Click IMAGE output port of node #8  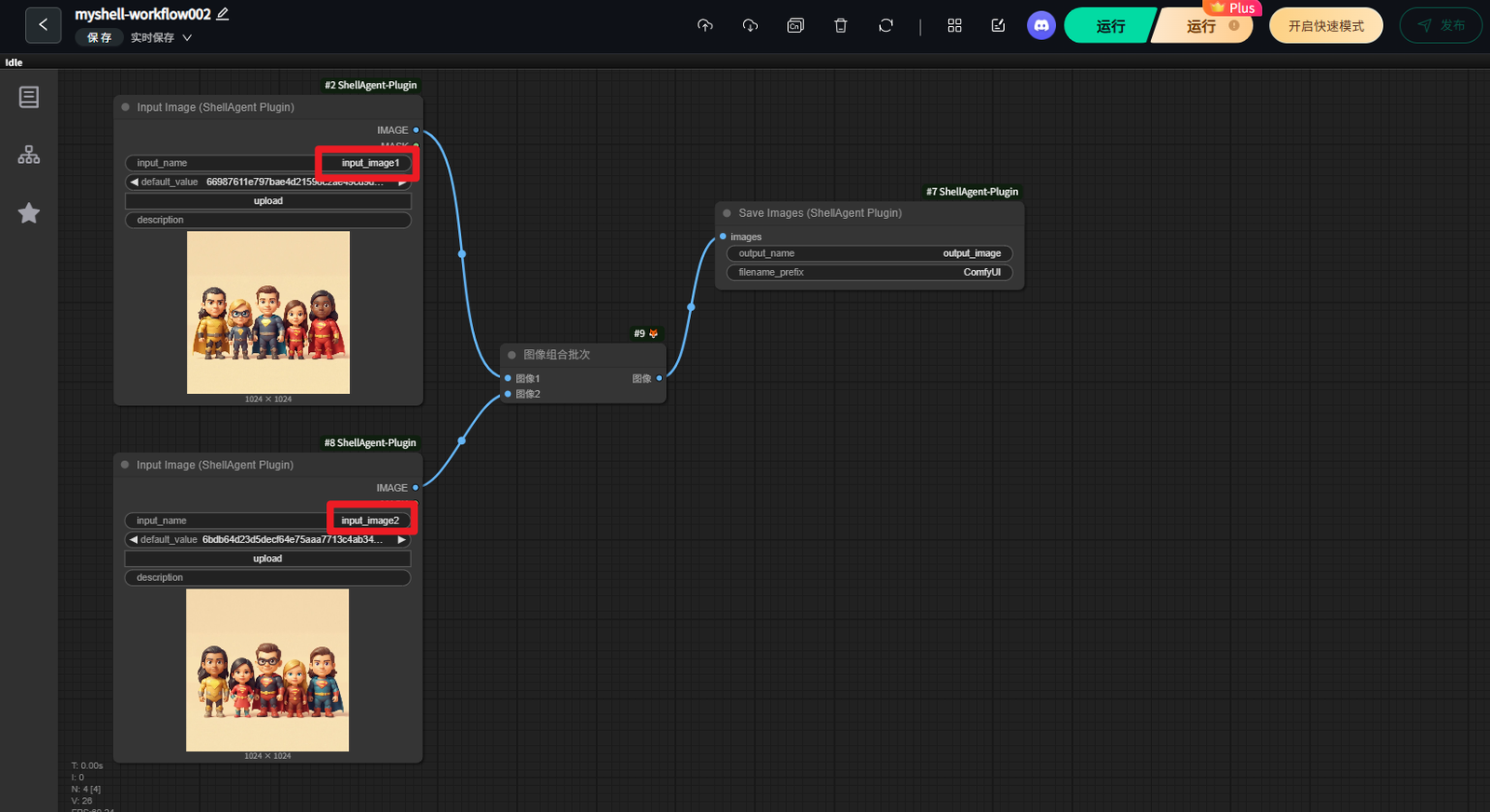pyautogui.click(x=415, y=488)
